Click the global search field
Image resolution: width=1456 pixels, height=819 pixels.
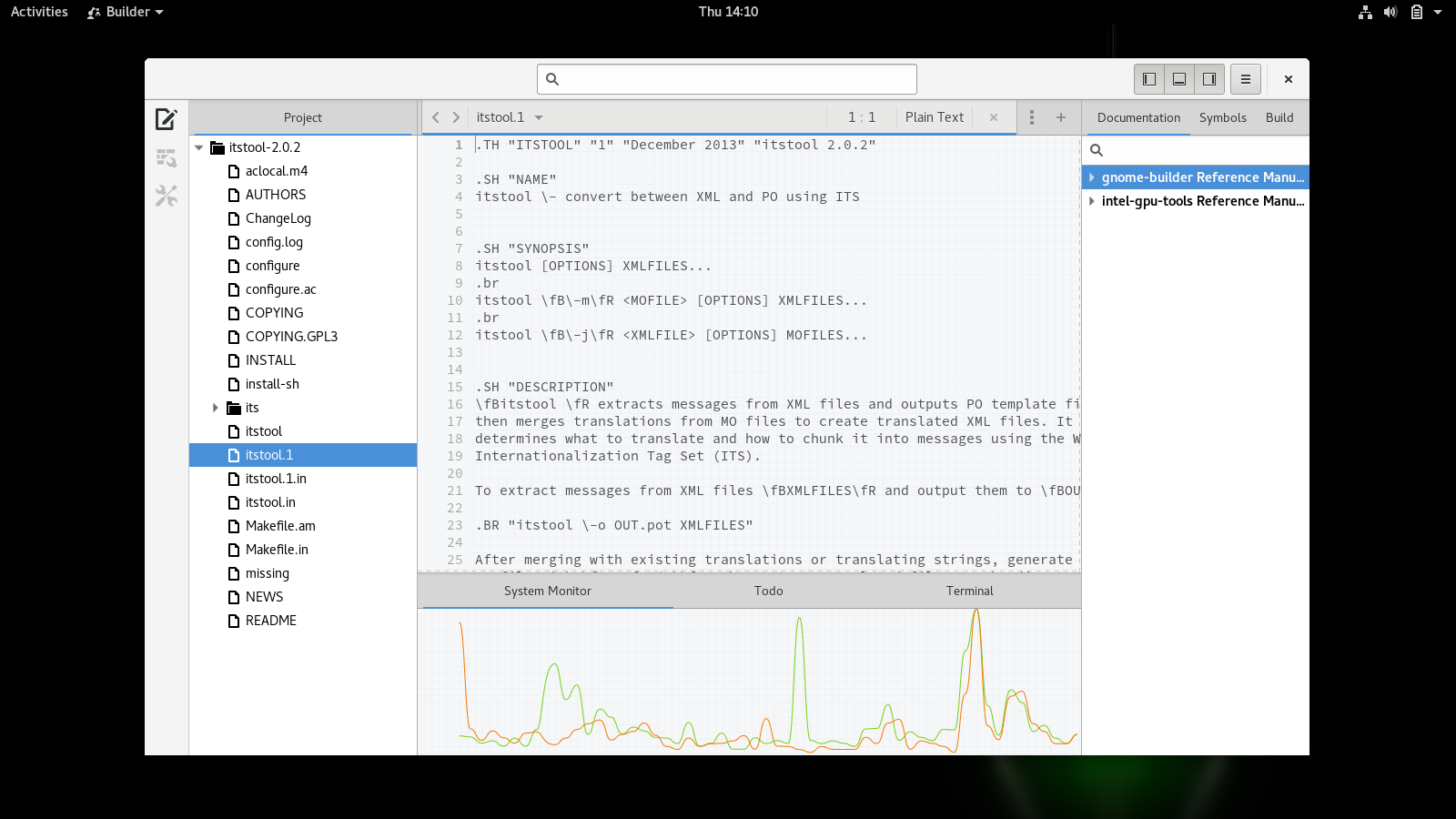click(x=726, y=79)
